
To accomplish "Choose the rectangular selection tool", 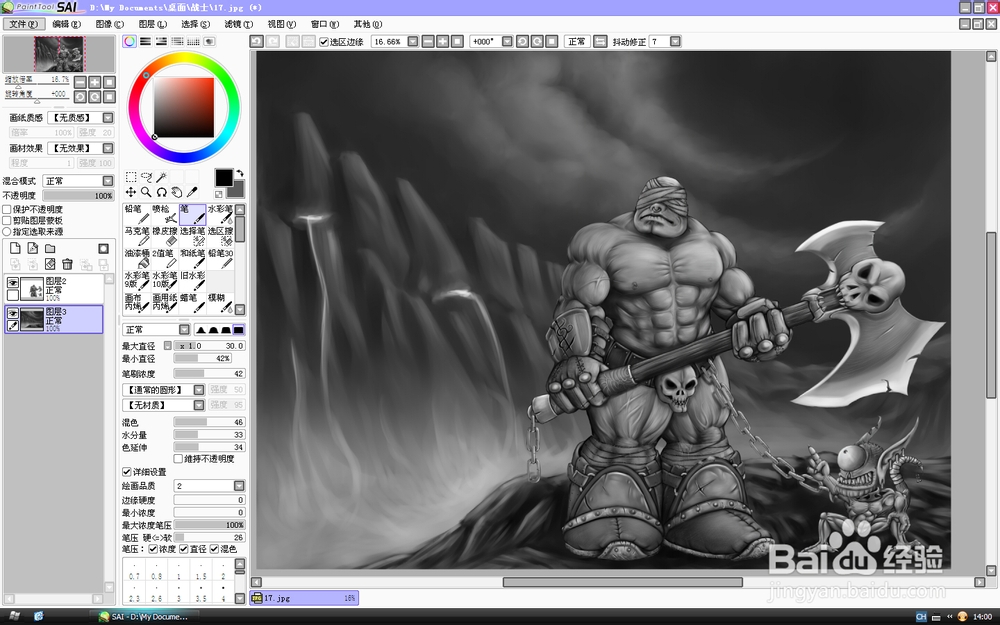I will [x=131, y=177].
